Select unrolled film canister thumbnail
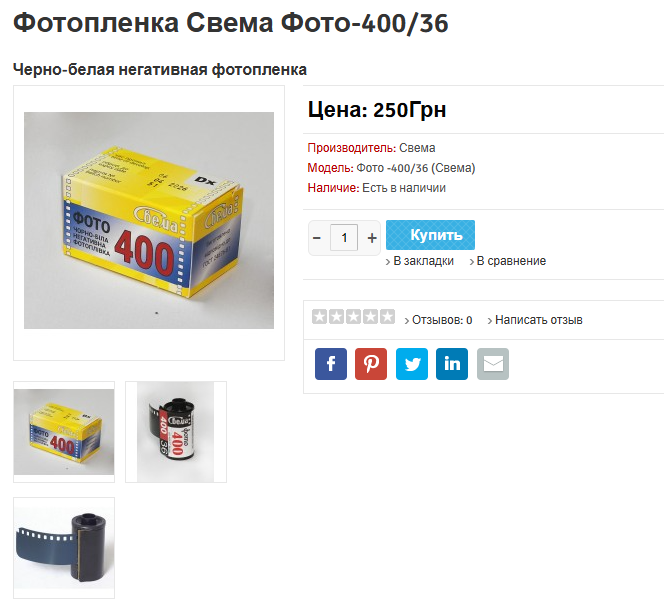 (x=64, y=548)
